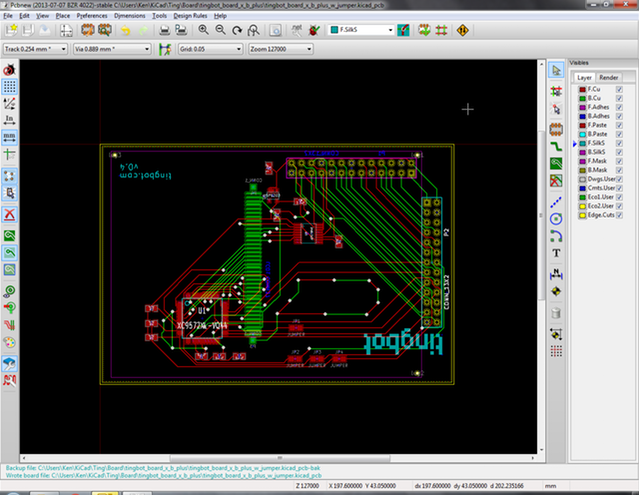Image resolution: width=639 pixels, height=495 pixels.
Task: Set units to inches
Action: [x=9, y=120]
